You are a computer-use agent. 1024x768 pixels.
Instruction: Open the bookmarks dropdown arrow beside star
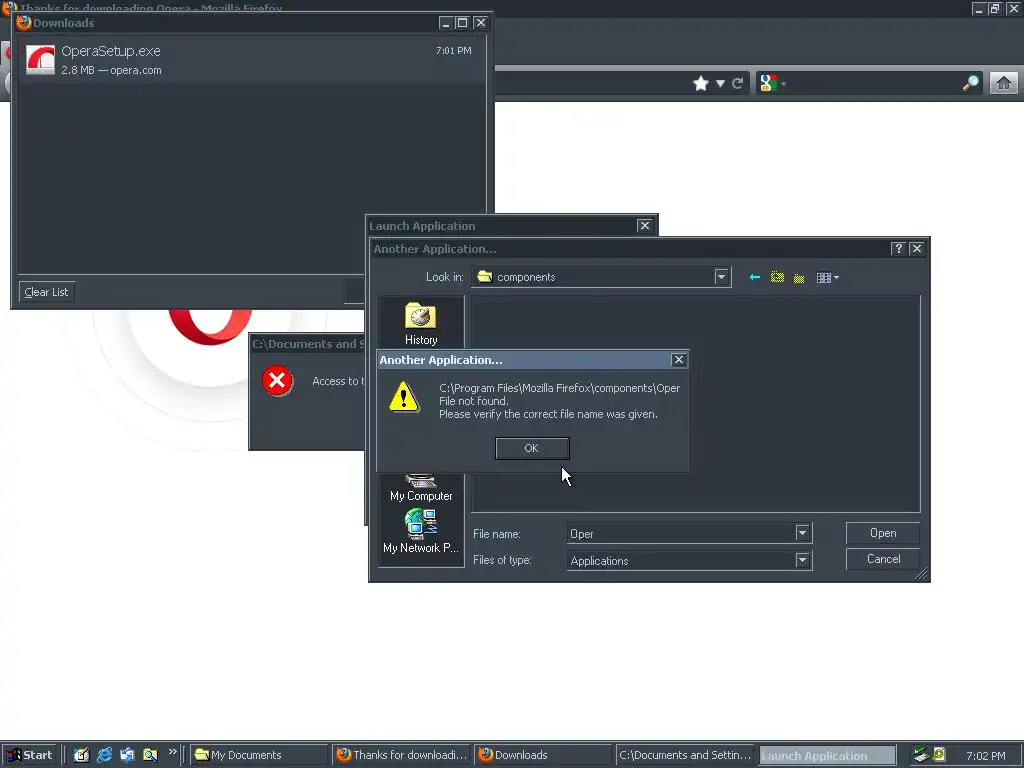tap(720, 84)
